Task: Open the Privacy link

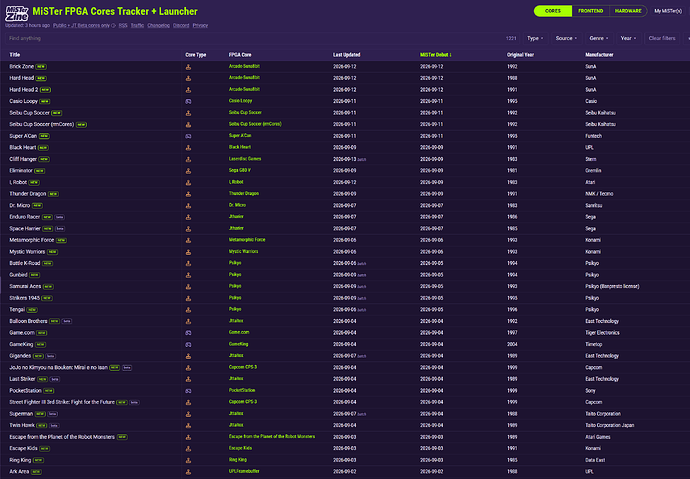Action: click(200, 26)
